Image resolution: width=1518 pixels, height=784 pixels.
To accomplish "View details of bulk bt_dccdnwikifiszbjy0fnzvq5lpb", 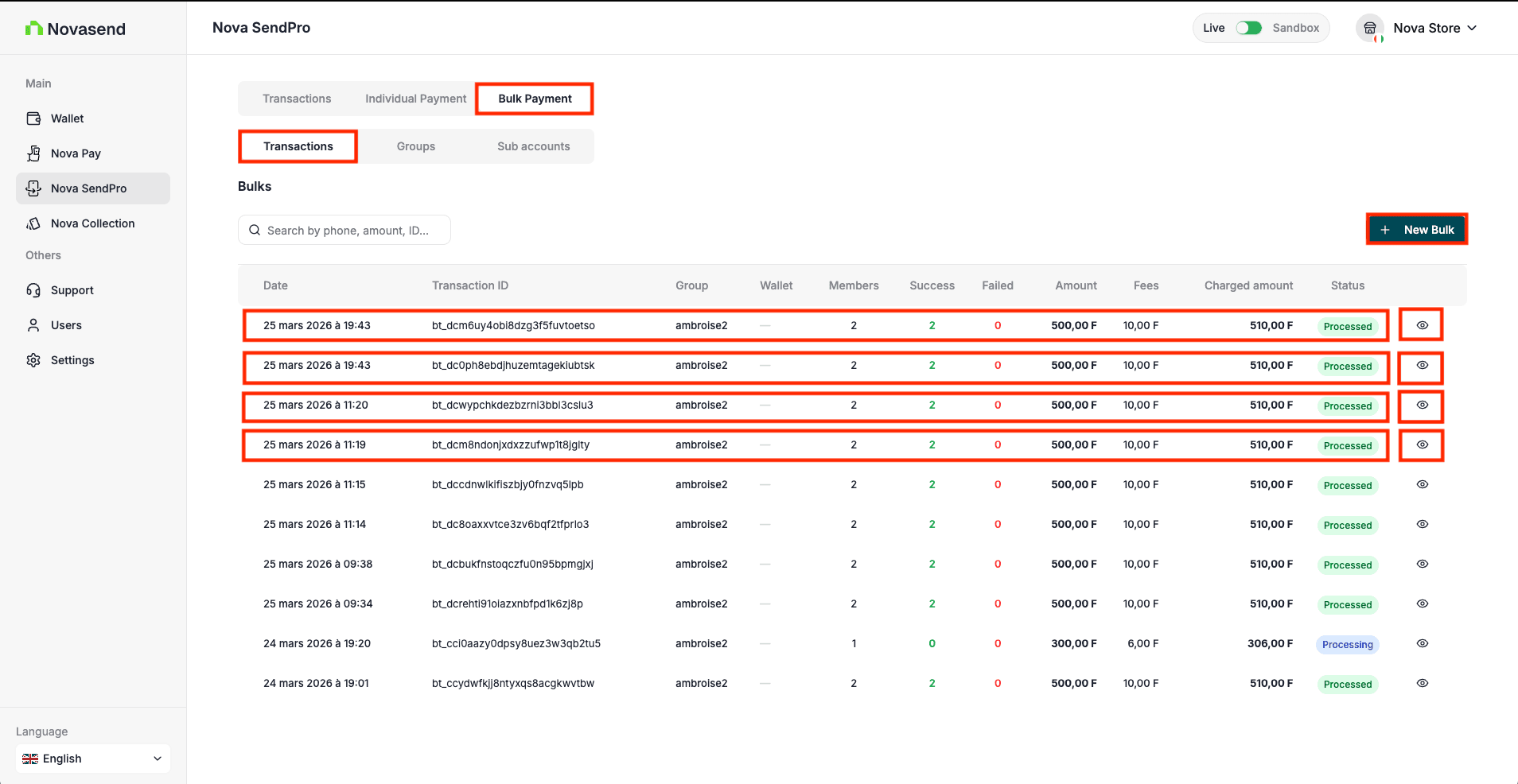I will pos(1423,484).
